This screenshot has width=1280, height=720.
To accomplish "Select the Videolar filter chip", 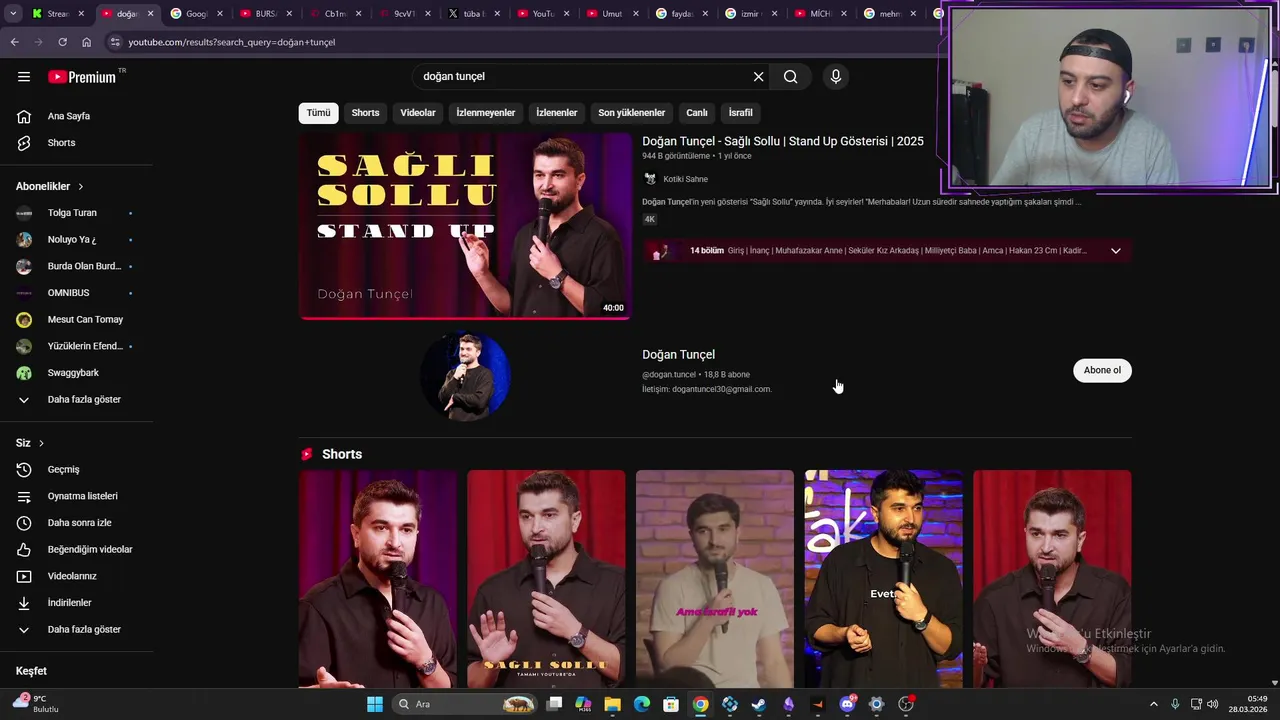I will point(418,113).
